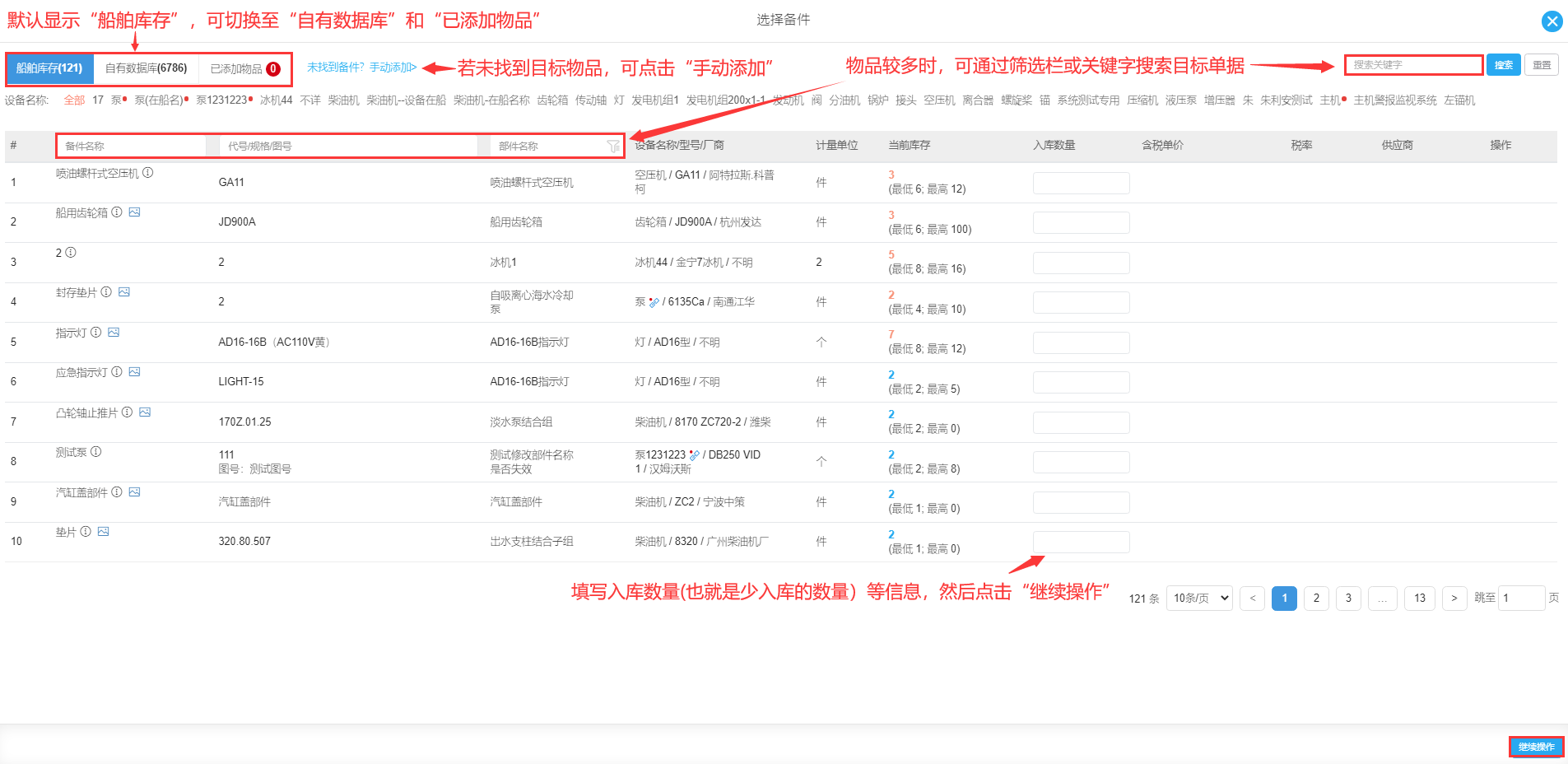The image size is (1568, 764).
Task: Click page 1 button
Action: pyautogui.click(x=1284, y=599)
